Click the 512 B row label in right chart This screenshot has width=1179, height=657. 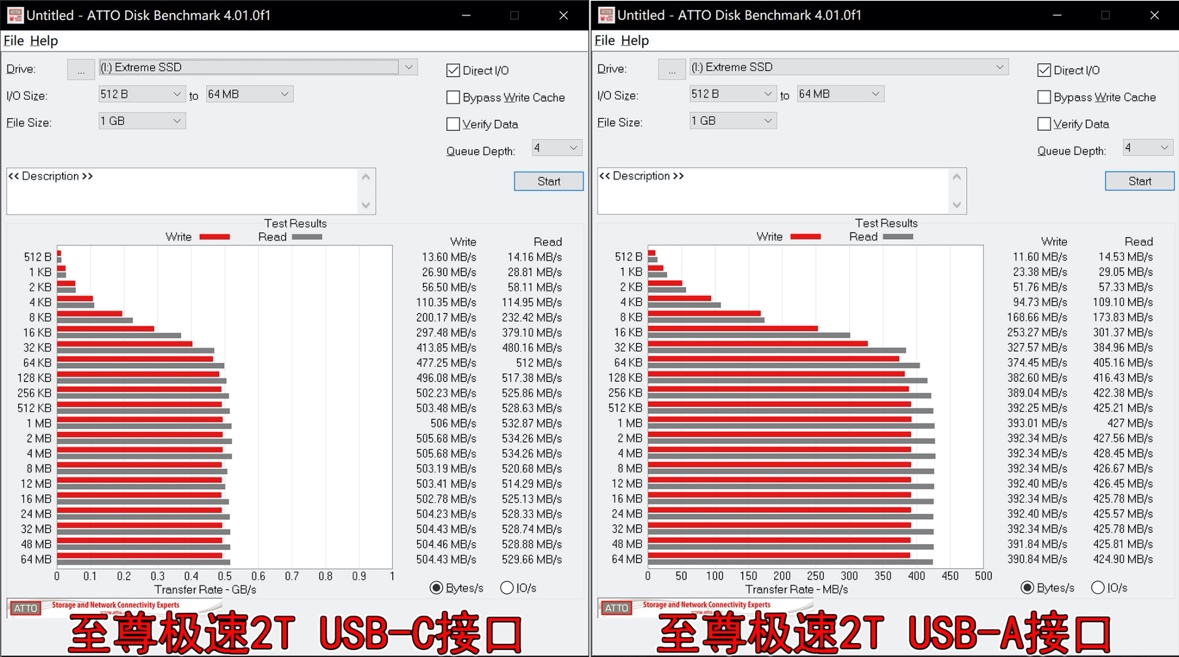point(629,257)
